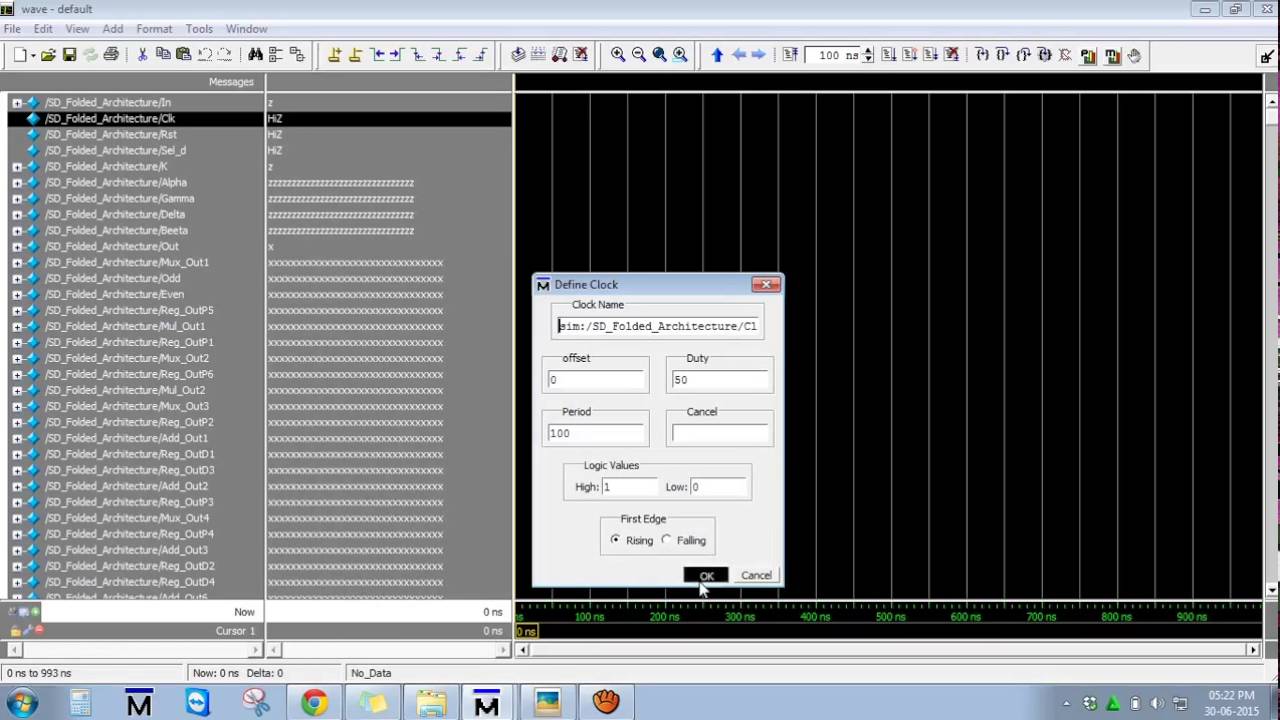1280x720 pixels.
Task: Open the File menu
Action: click(x=12, y=29)
